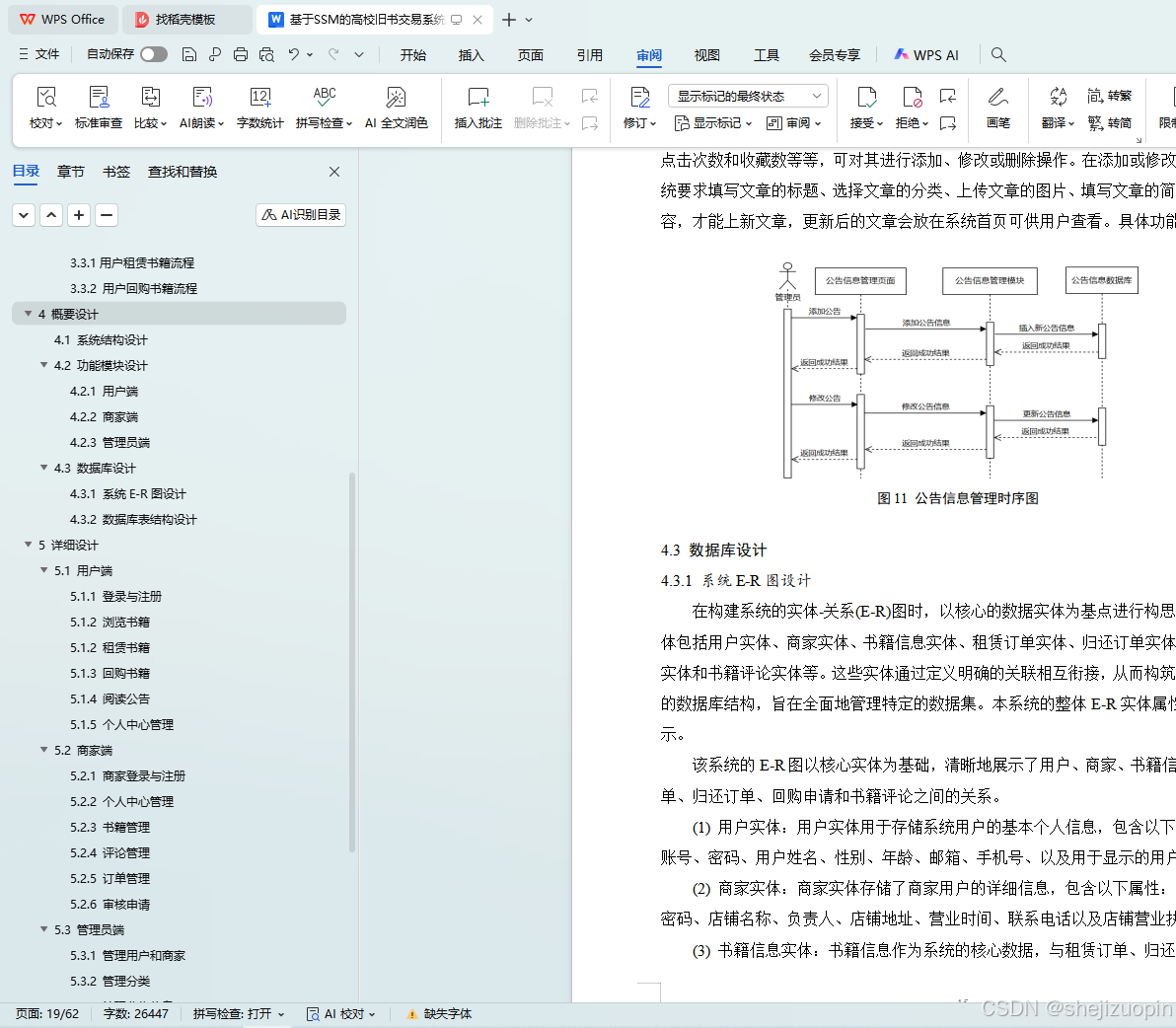The image size is (1176, 1028).
Task: Switch to the 页面 ribbon tab
Action: (530, 54)
